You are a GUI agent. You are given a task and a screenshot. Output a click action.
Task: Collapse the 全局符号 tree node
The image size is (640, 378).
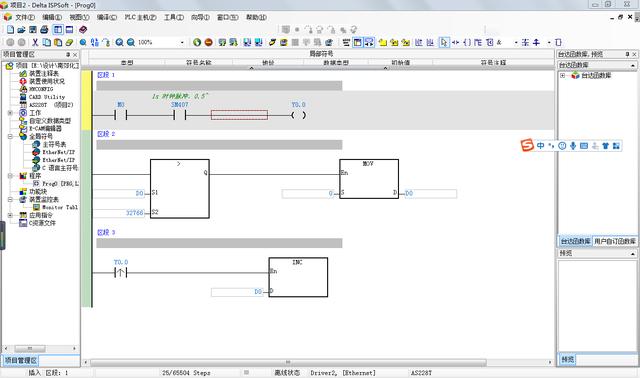coord(10,136)
